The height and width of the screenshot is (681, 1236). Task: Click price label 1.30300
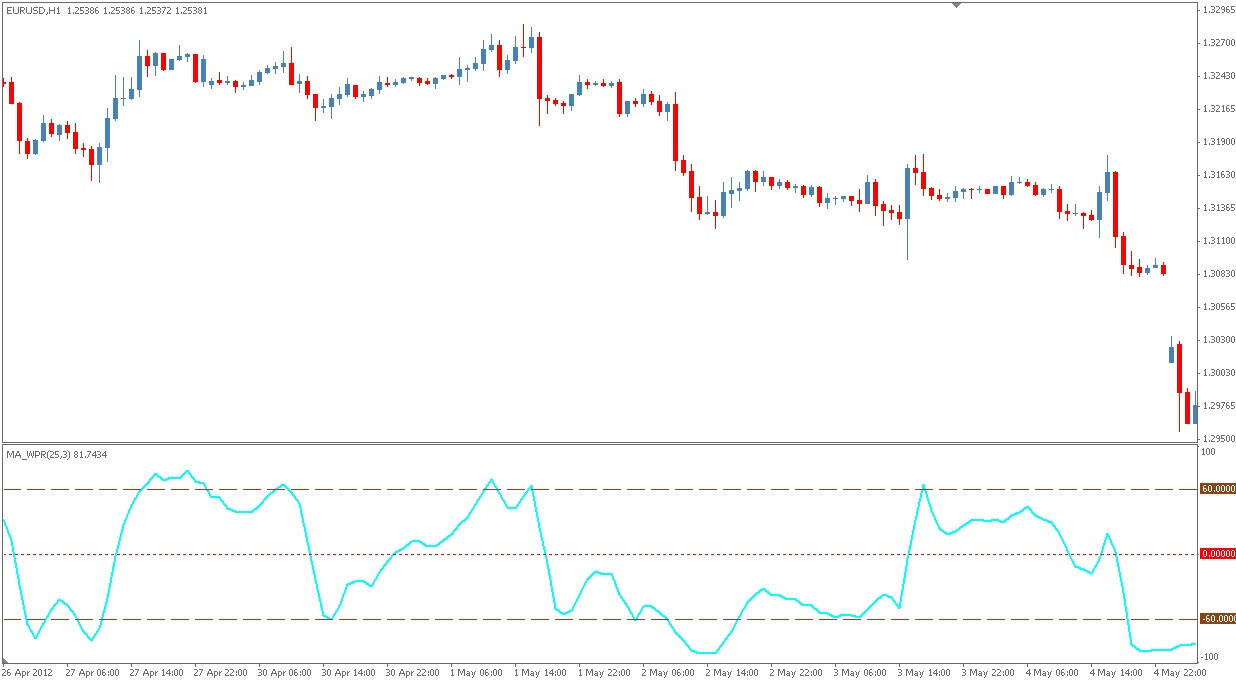point(1219,340)
